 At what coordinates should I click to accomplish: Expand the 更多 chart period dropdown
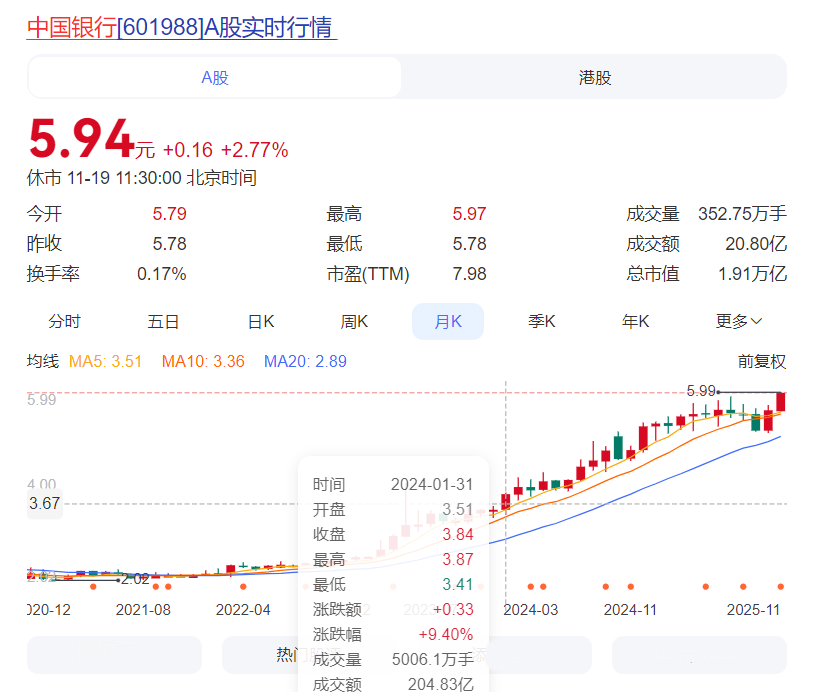[x=739, y=322]
